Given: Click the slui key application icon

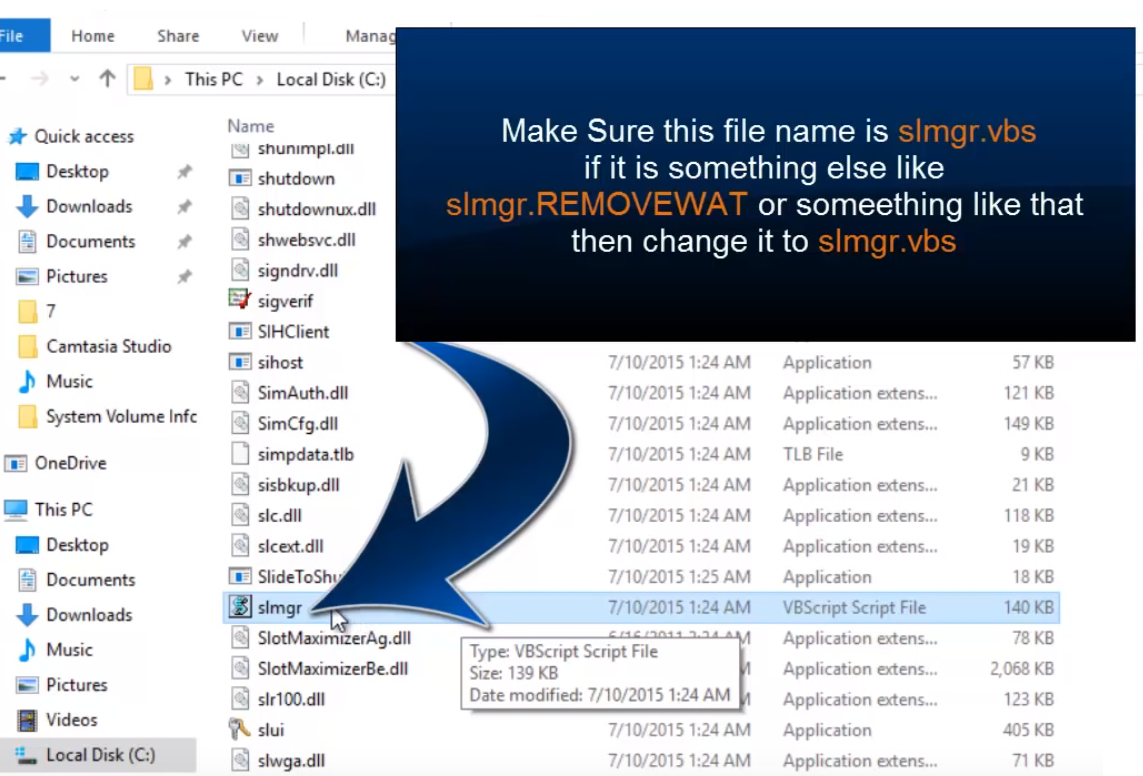Looking at the screenshot, I should coord(240,730).
